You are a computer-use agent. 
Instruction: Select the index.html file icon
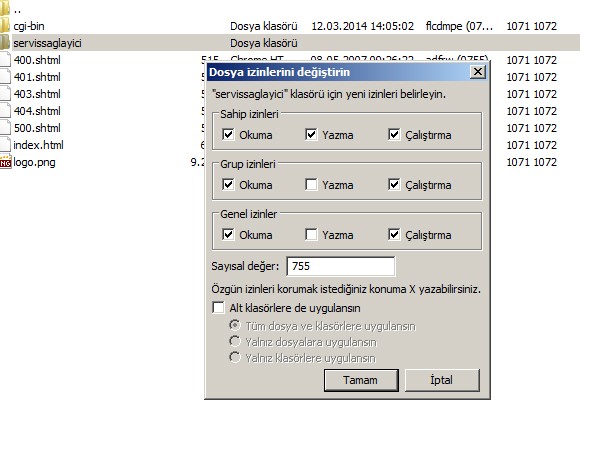point(5,145)
